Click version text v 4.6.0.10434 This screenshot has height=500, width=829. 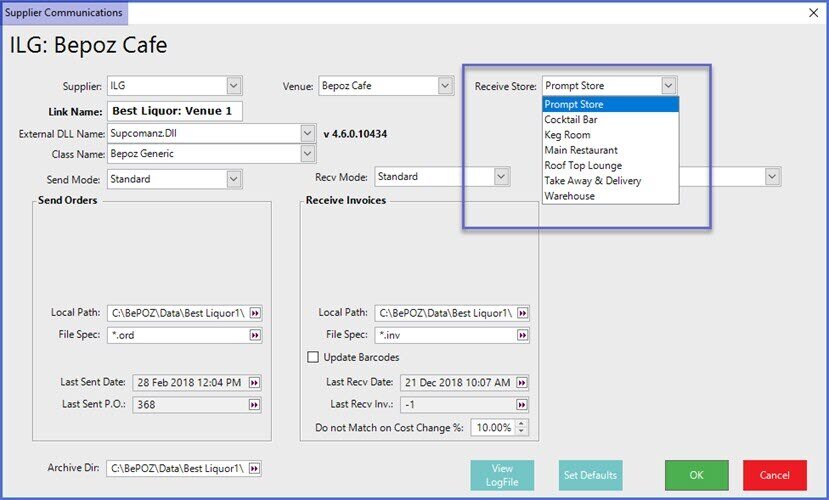click(355, 134)
